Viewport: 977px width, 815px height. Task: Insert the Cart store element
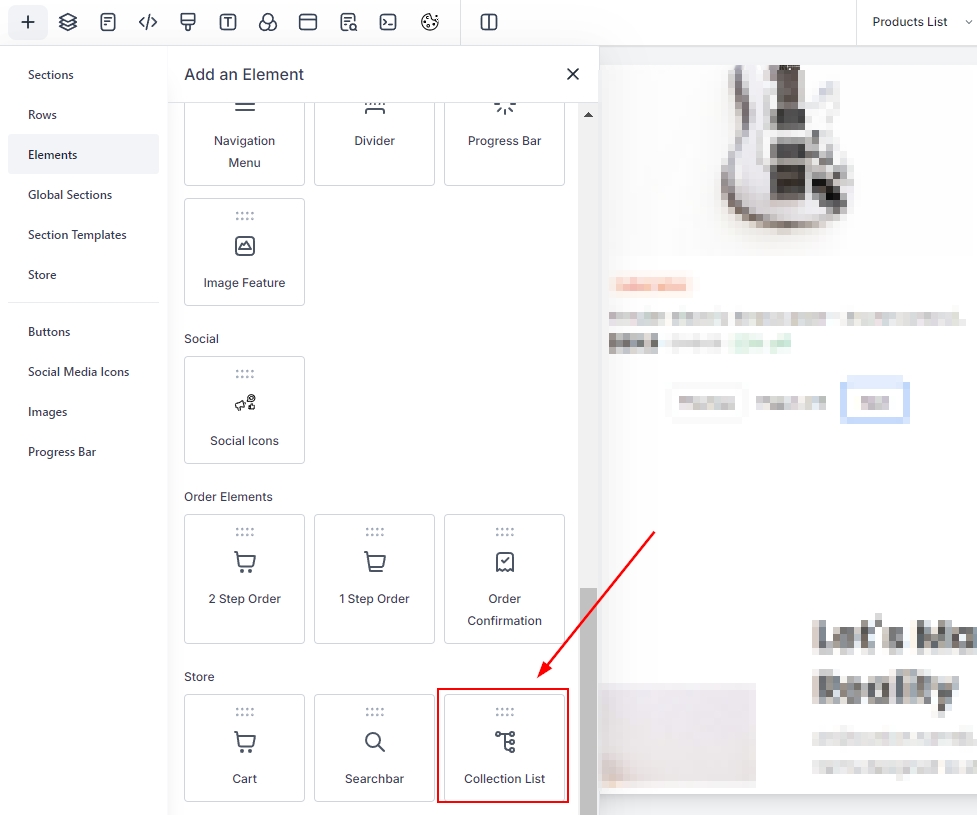(244, 746)
